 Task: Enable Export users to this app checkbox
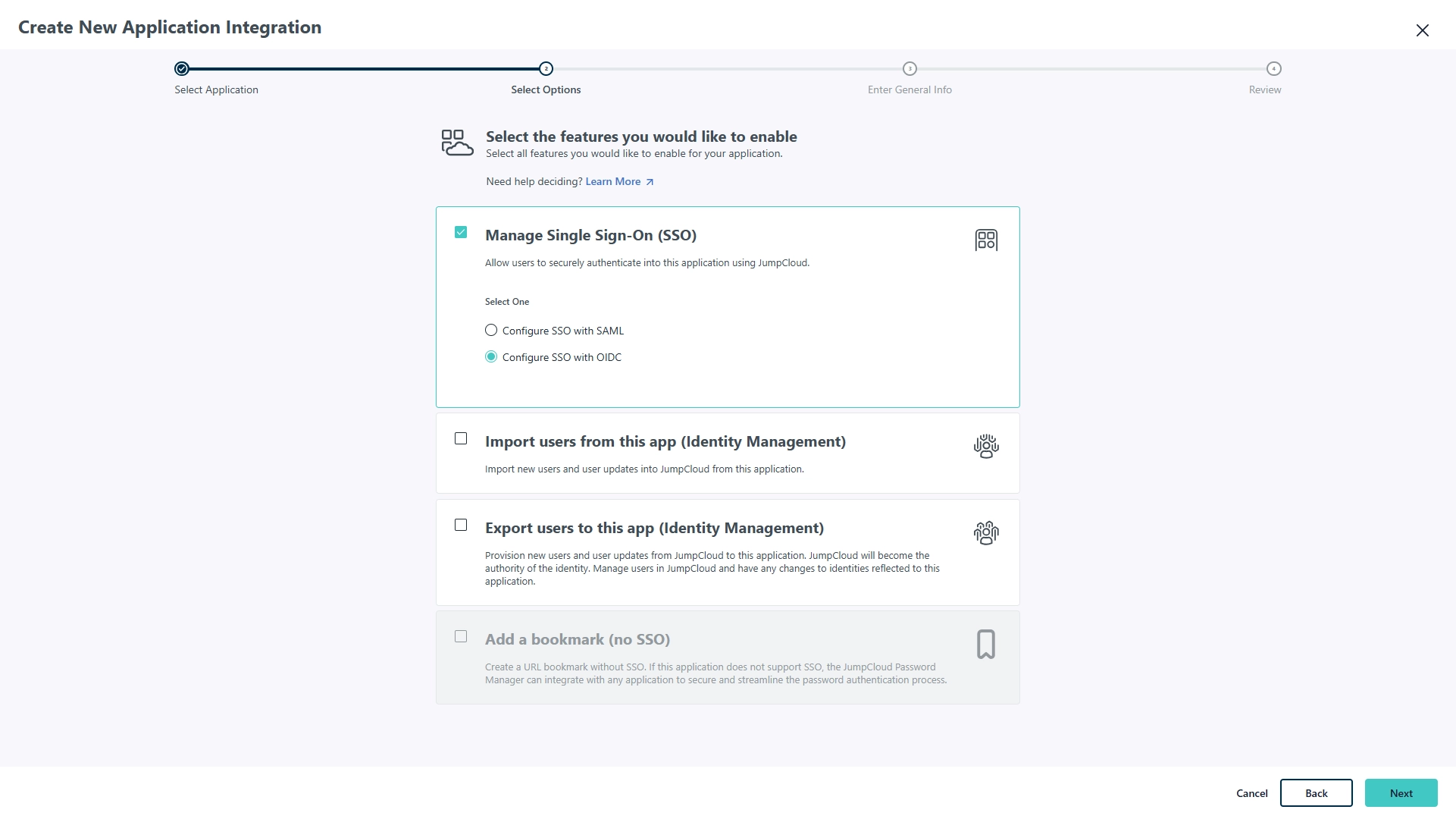[x=461, y=526]
